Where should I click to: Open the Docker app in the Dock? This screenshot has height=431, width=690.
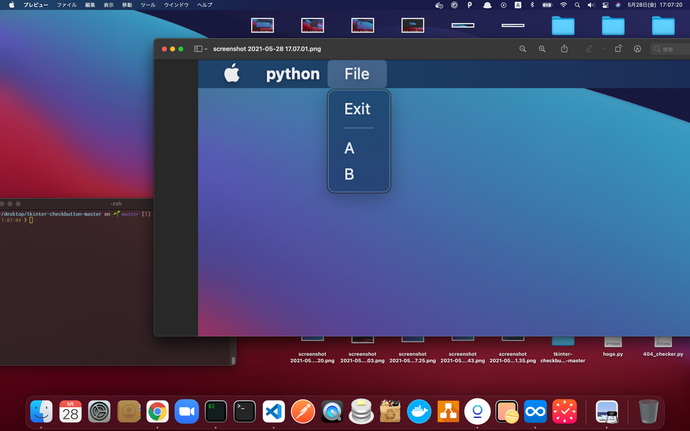[x=419, y=410]
